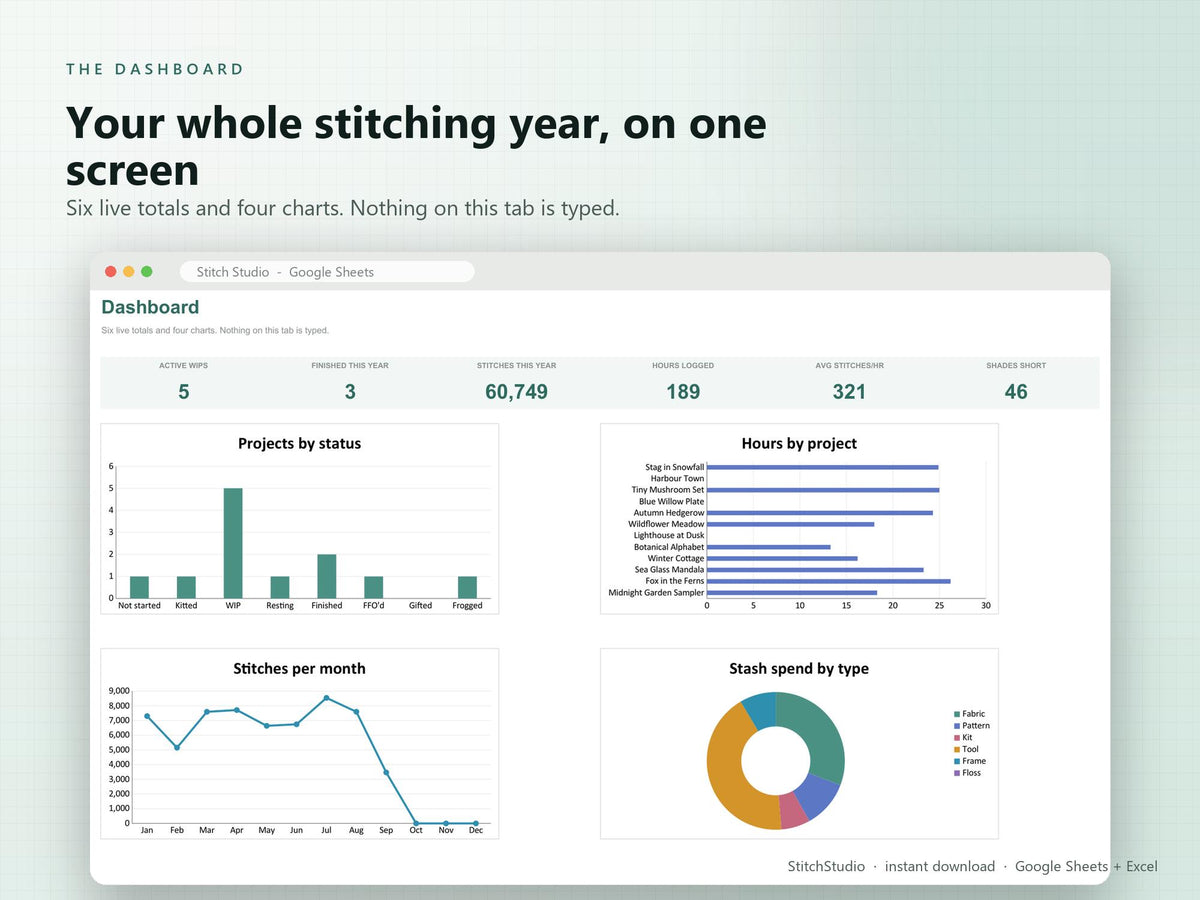Screen dimensions: 1200x900
Task: Click the THE DASHBOARD eyebrow text
Action: pyautogui.click(x=155, y=69)
